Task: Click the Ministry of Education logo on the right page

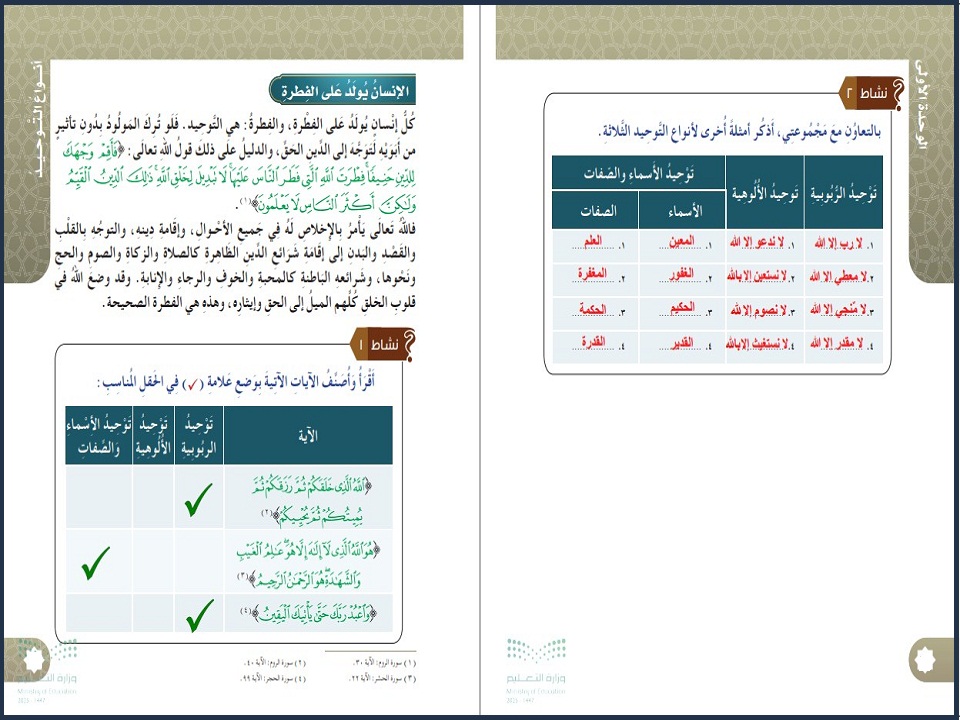Action: pos(536,669)
